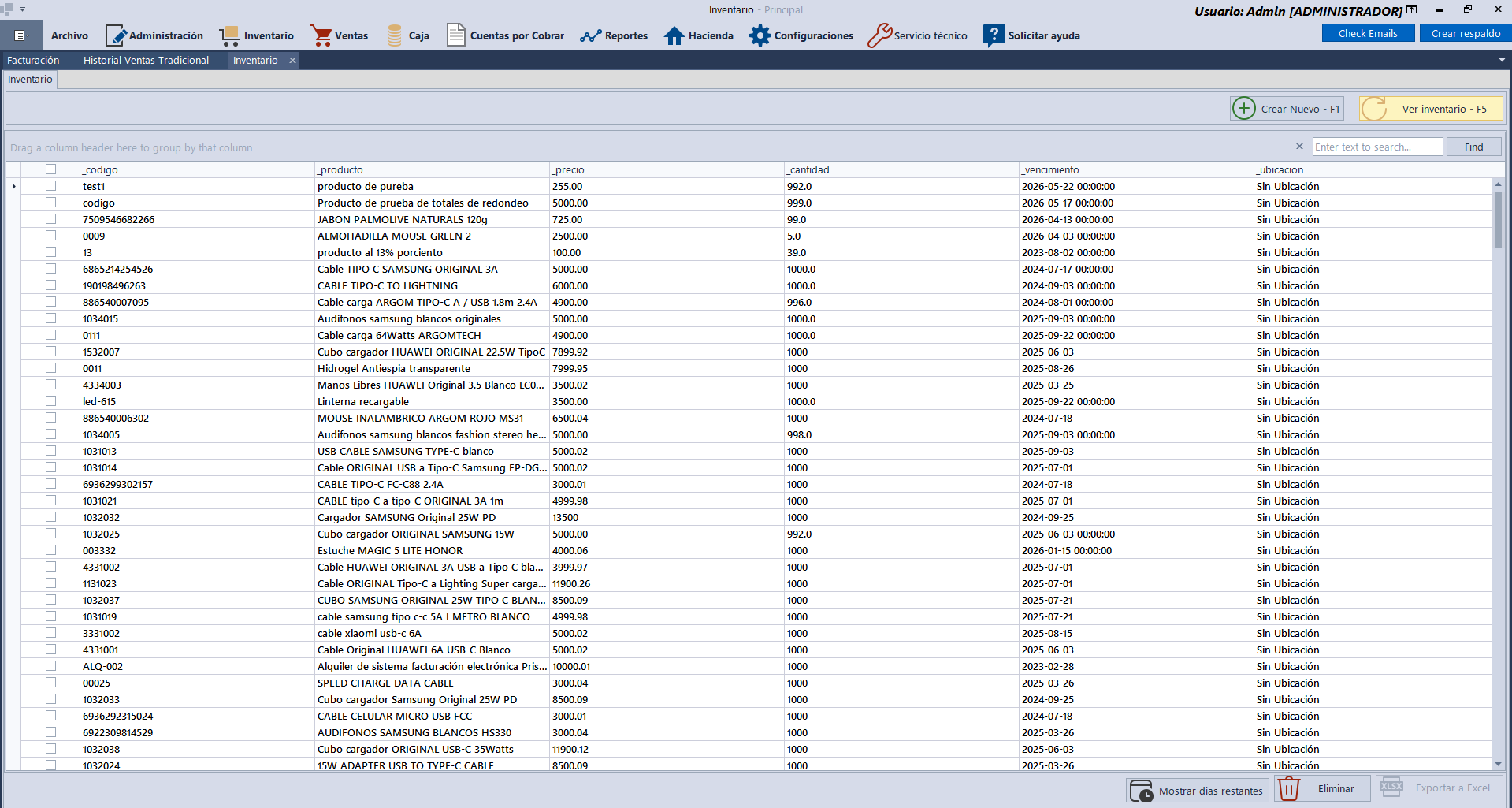Select the code cell 7509546682266

(x=197, y=219)
